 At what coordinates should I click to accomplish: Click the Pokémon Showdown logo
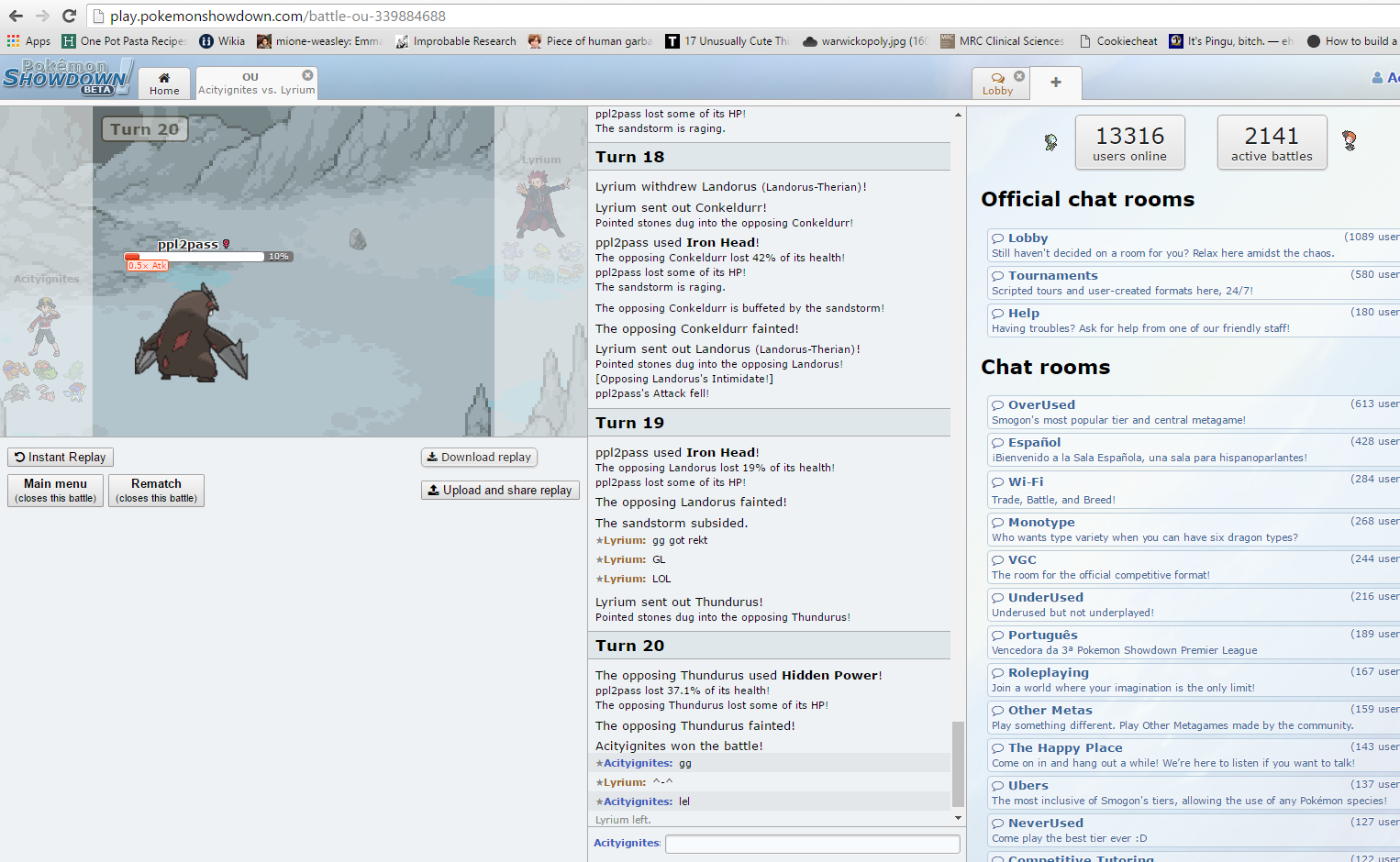click(67, 77)
